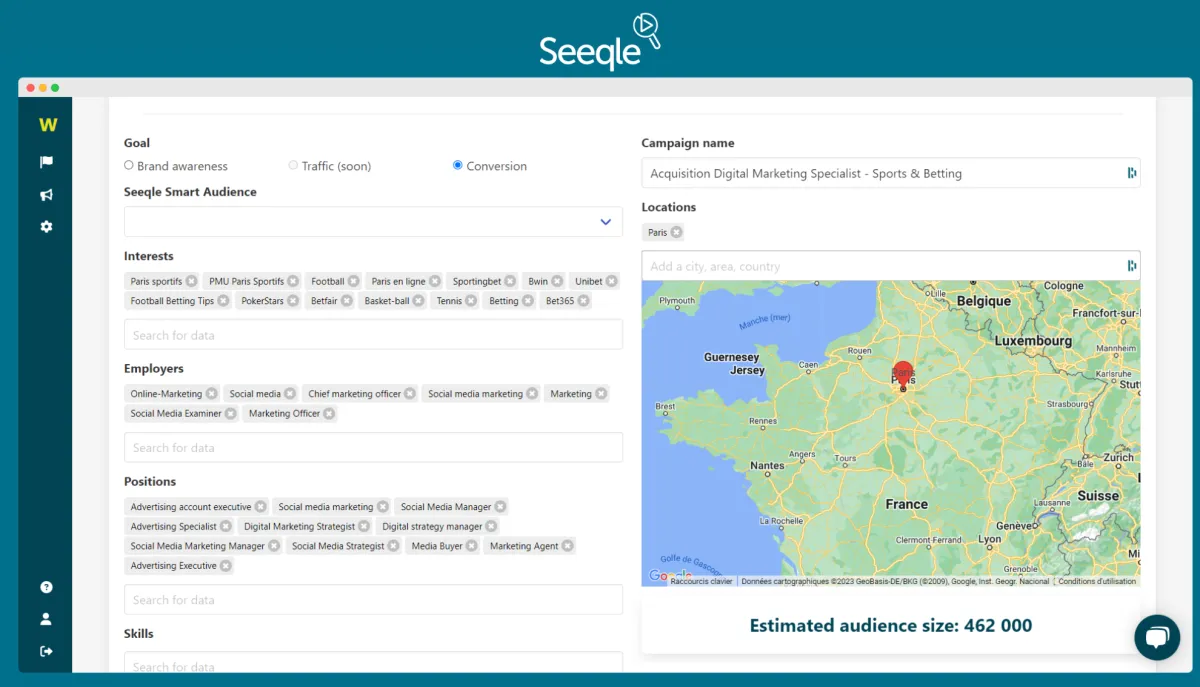Screen dimensions: 1200x687
Task: Open Conditions d'utilisation map link
Action: click(1097, 581)
